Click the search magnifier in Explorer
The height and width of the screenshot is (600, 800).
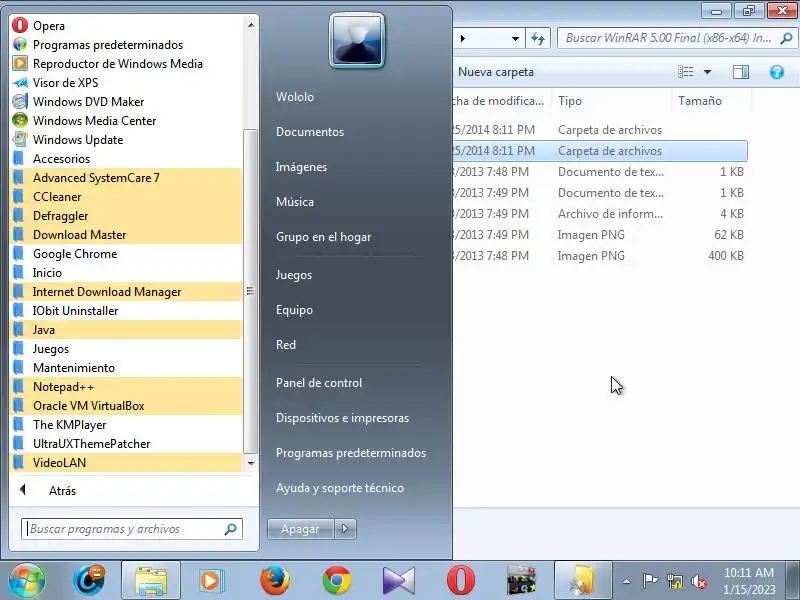click(786, 38)
